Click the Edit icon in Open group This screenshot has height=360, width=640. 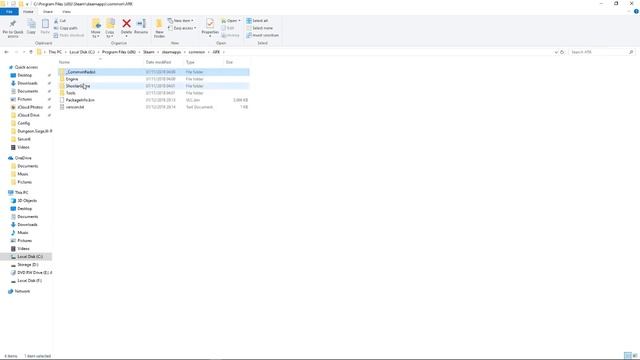[x=224, y=28]
